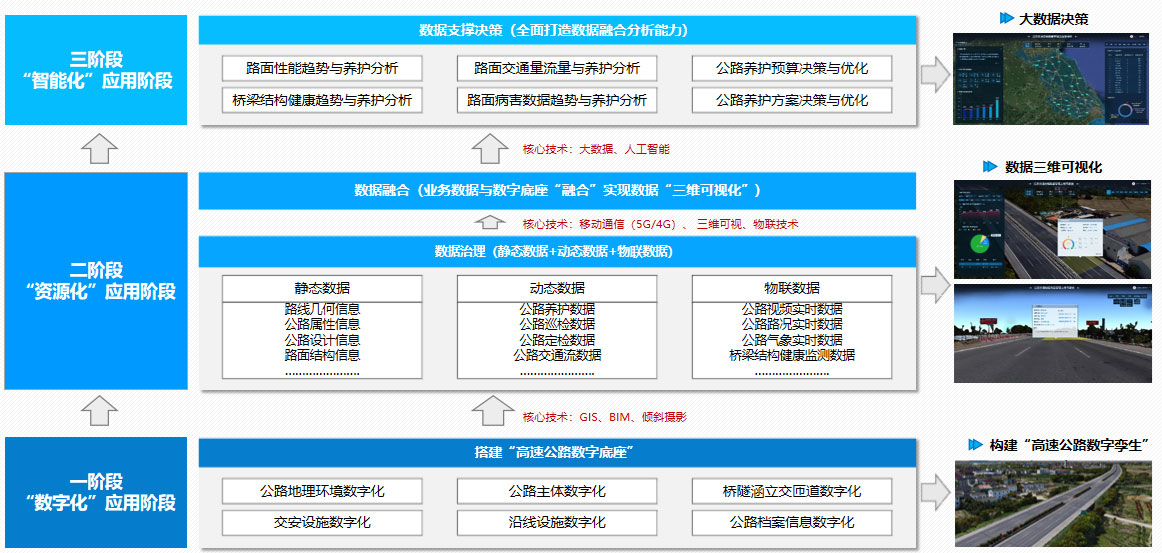Click the 静态数据 column header
The image size is (1162, 553).
pos(322,288)
